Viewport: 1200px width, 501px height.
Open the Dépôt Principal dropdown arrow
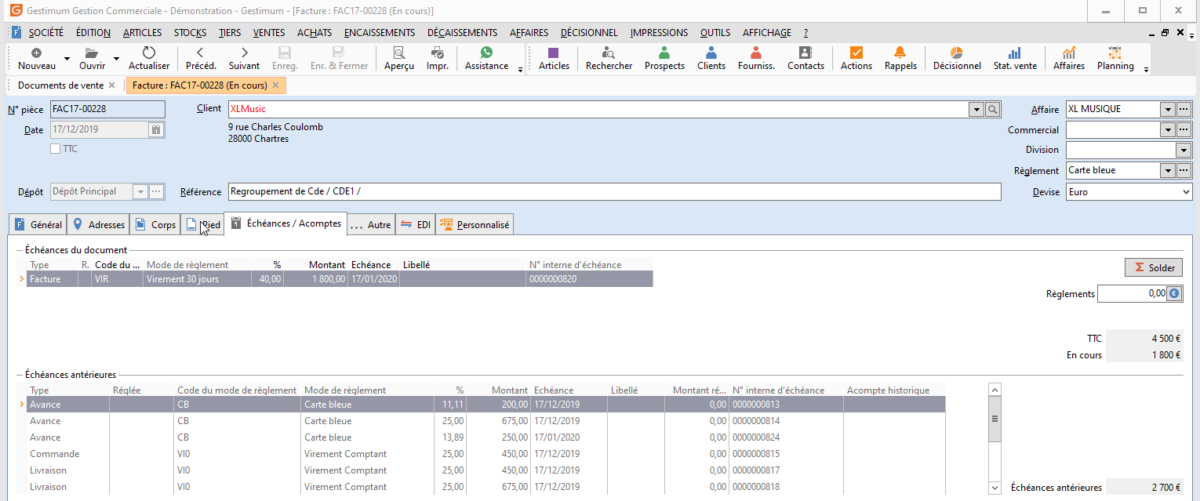click(139, 191)
